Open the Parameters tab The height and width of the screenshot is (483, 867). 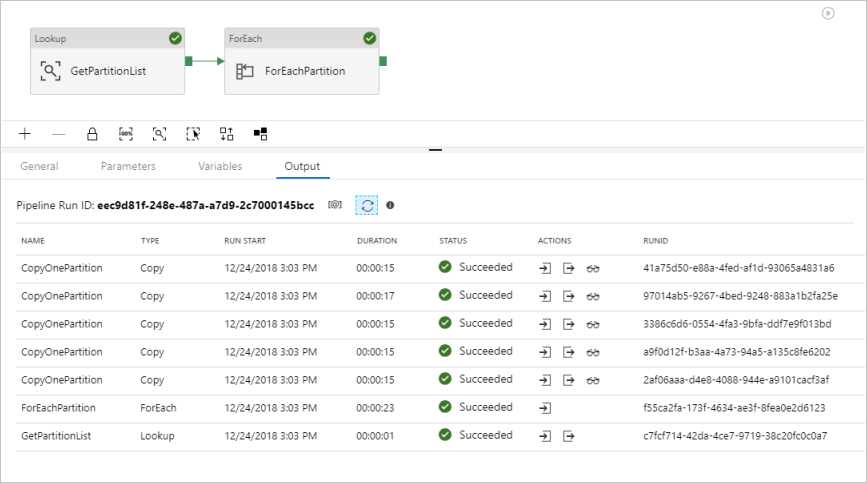[128, 166]
